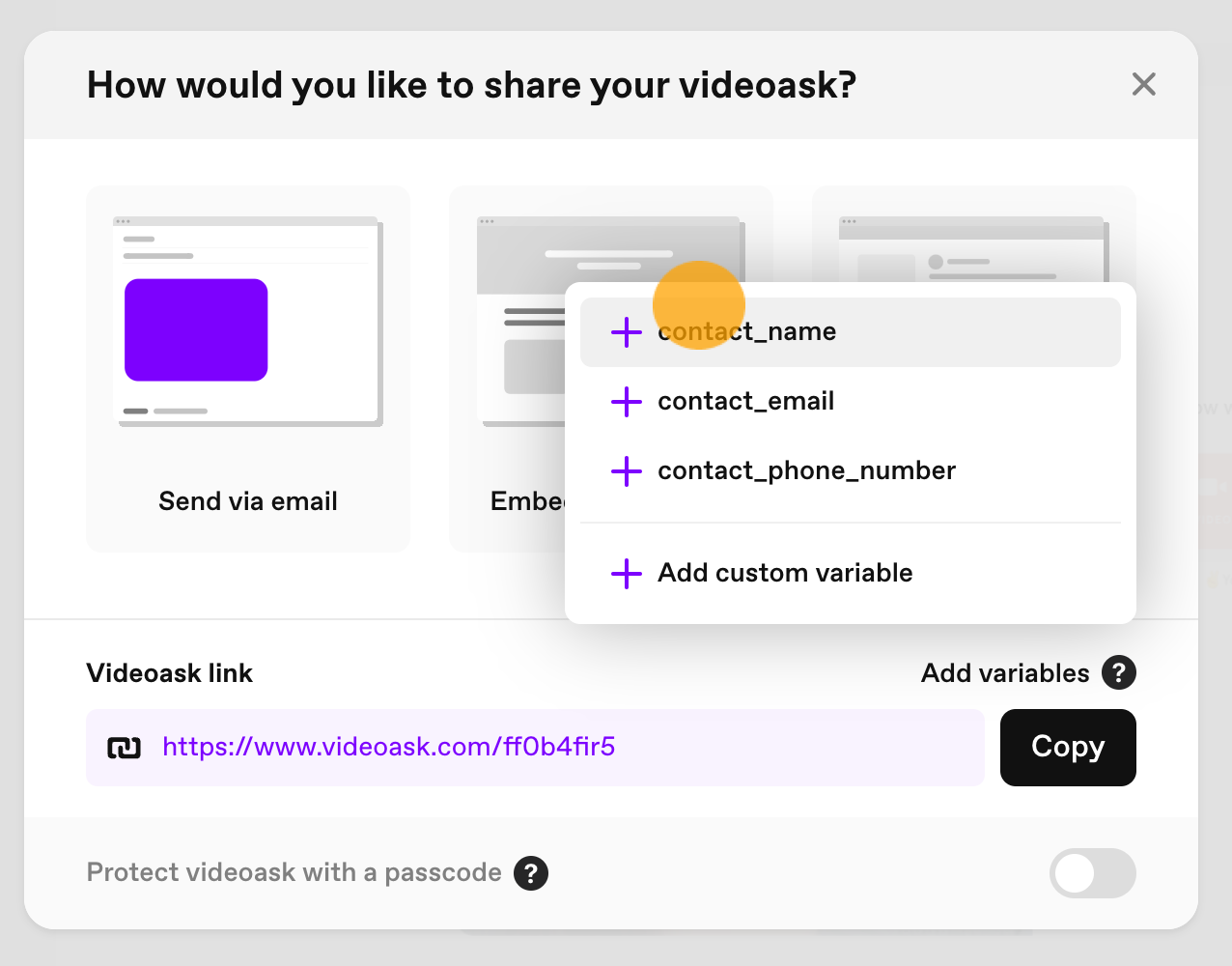
Task: Select the contact_email variable
Action: pos(850,401)
